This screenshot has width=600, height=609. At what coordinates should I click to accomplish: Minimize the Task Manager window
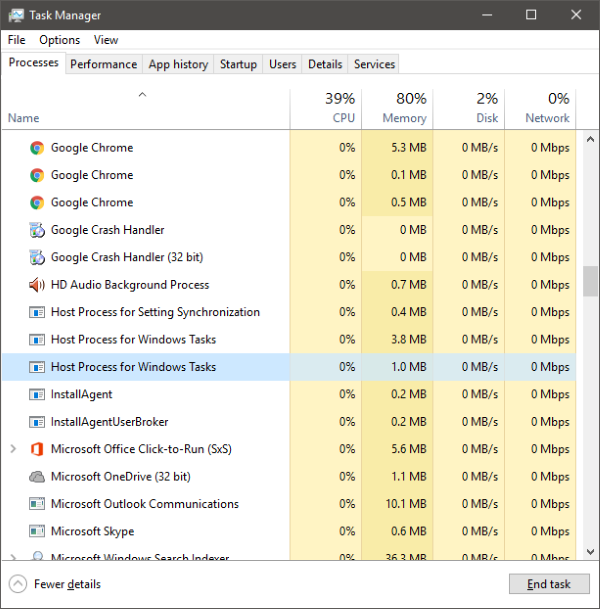coord(487,15)
